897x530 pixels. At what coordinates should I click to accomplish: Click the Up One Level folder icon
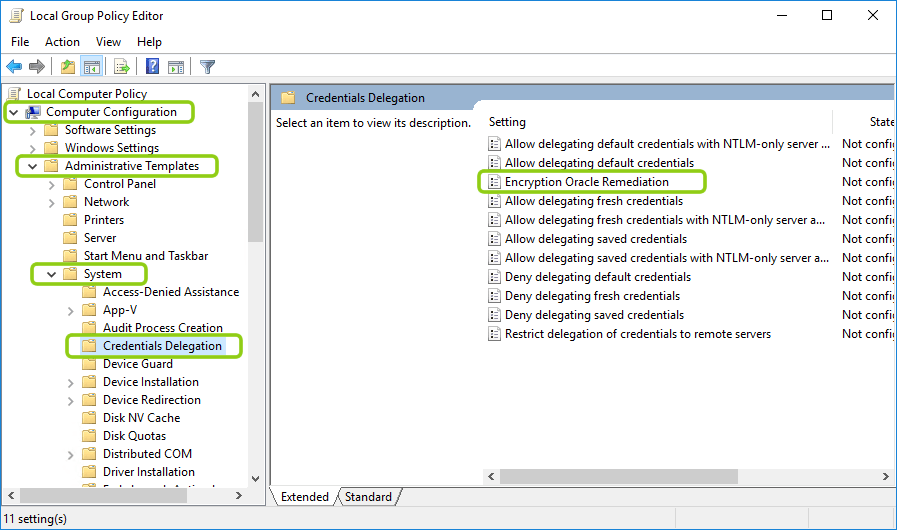67,67
